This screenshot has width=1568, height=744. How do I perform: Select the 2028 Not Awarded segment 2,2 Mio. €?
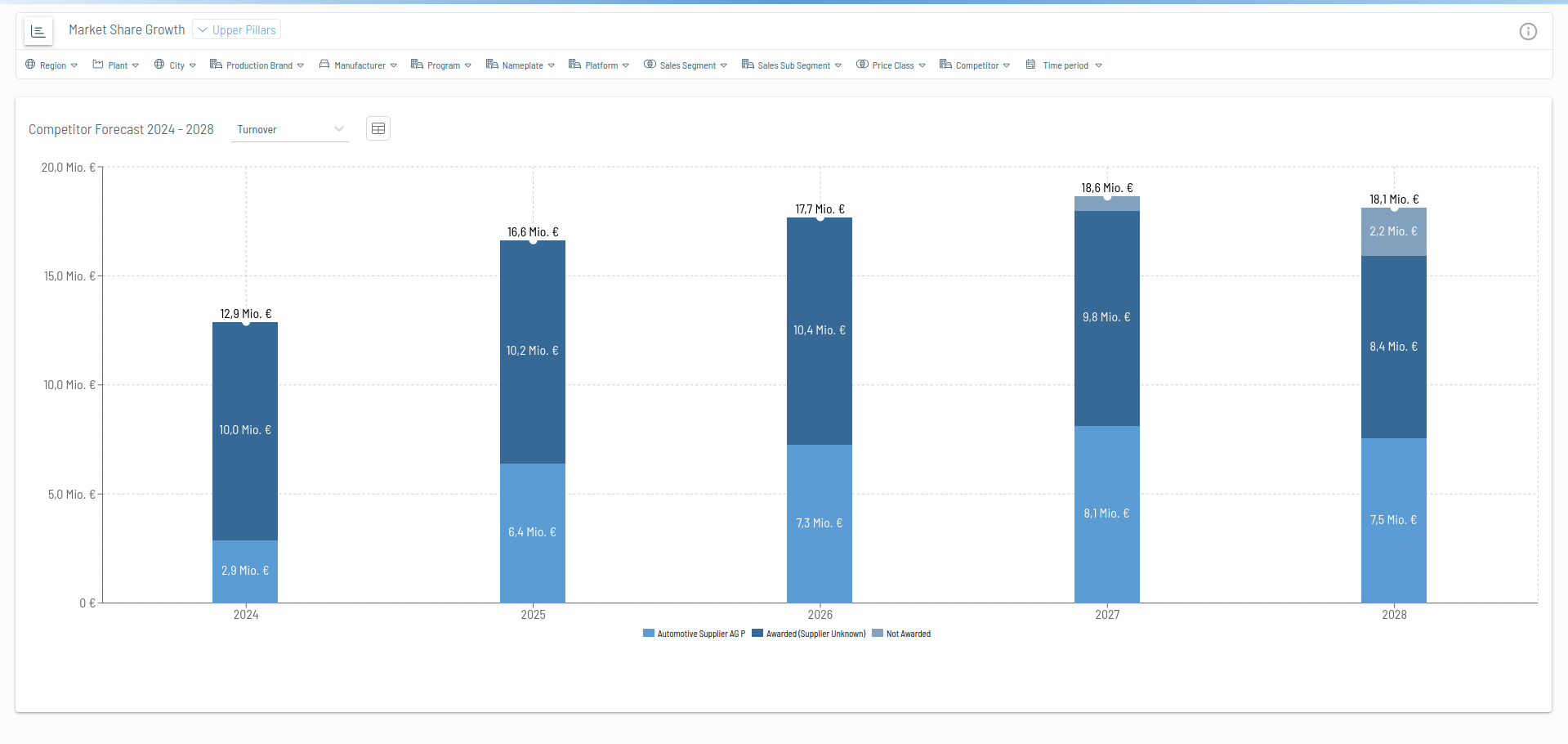pos(1394,232)
